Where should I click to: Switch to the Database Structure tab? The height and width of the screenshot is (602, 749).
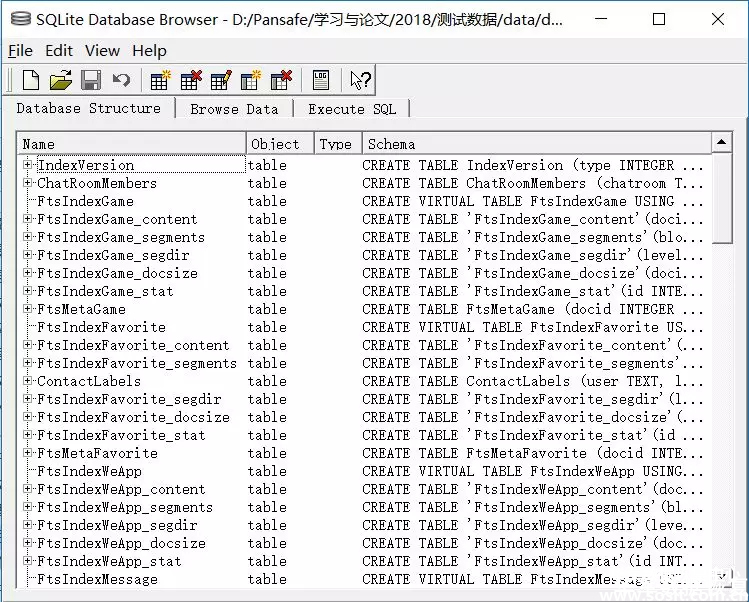pos(88,108)
